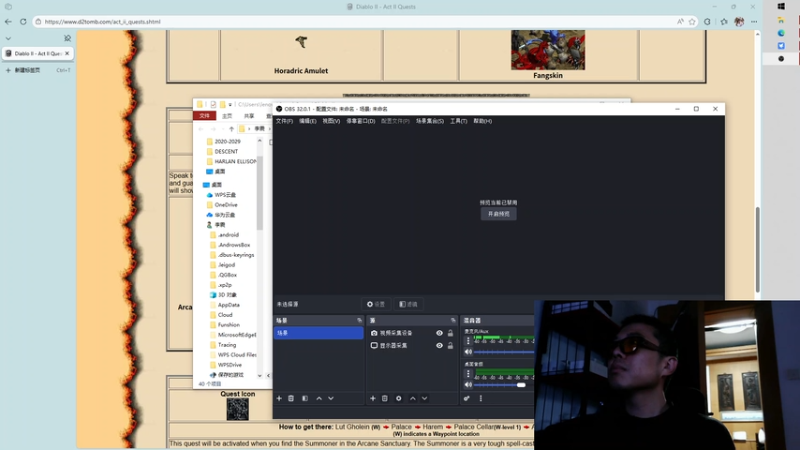Open the HARLAN ELLISON folder in Explorer
800x450 pixels.
tap(231, 161)
